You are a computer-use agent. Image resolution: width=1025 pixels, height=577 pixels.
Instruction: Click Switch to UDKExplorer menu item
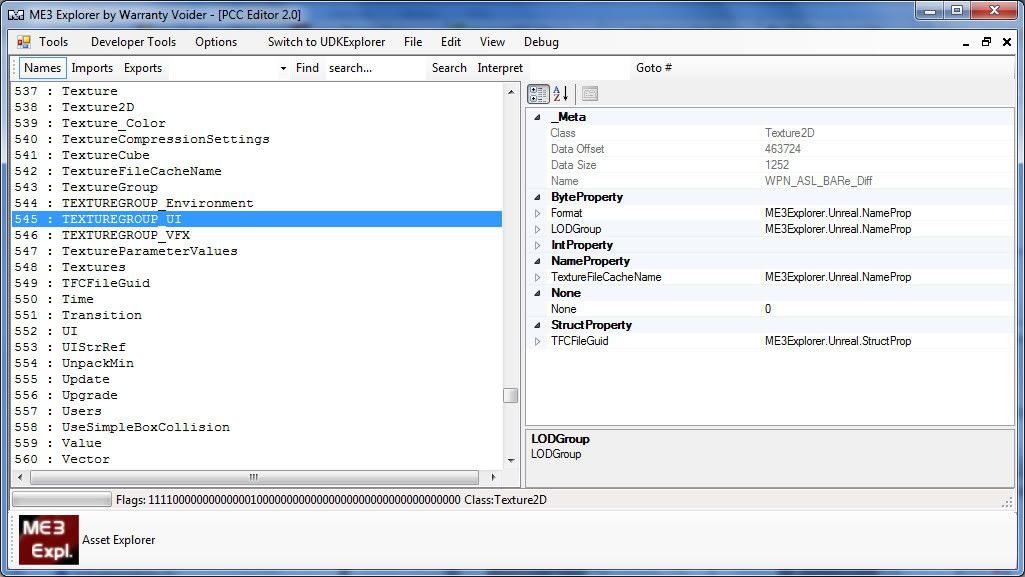[x=326, y=42]
